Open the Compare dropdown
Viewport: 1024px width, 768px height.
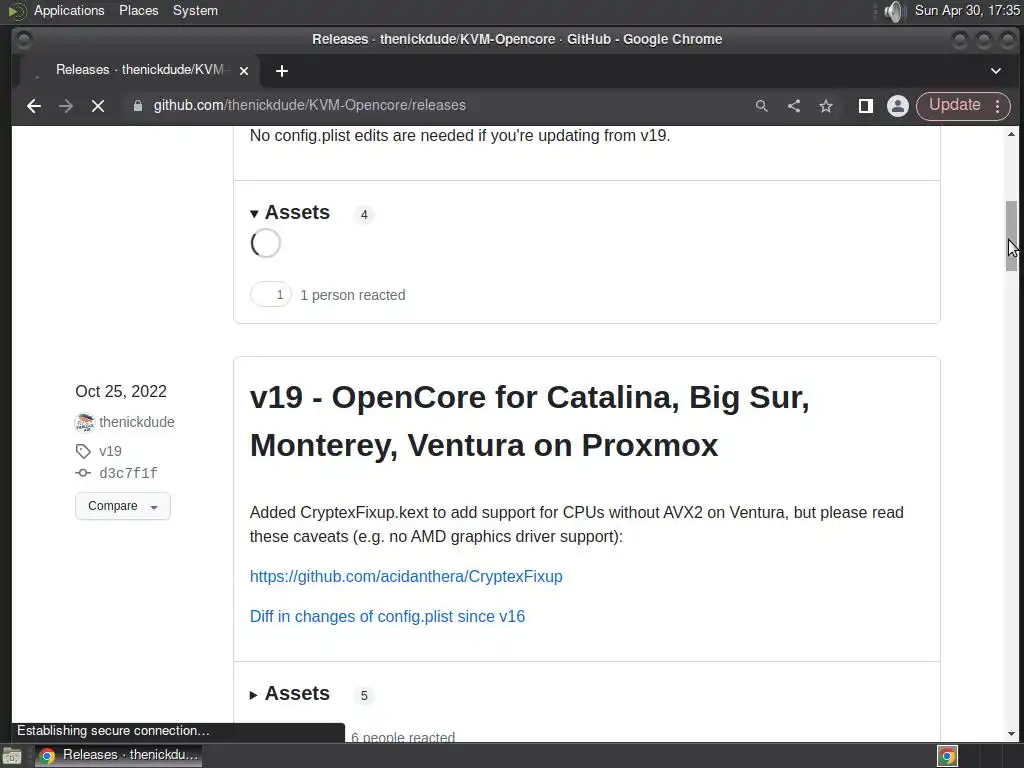click(123, 506)
